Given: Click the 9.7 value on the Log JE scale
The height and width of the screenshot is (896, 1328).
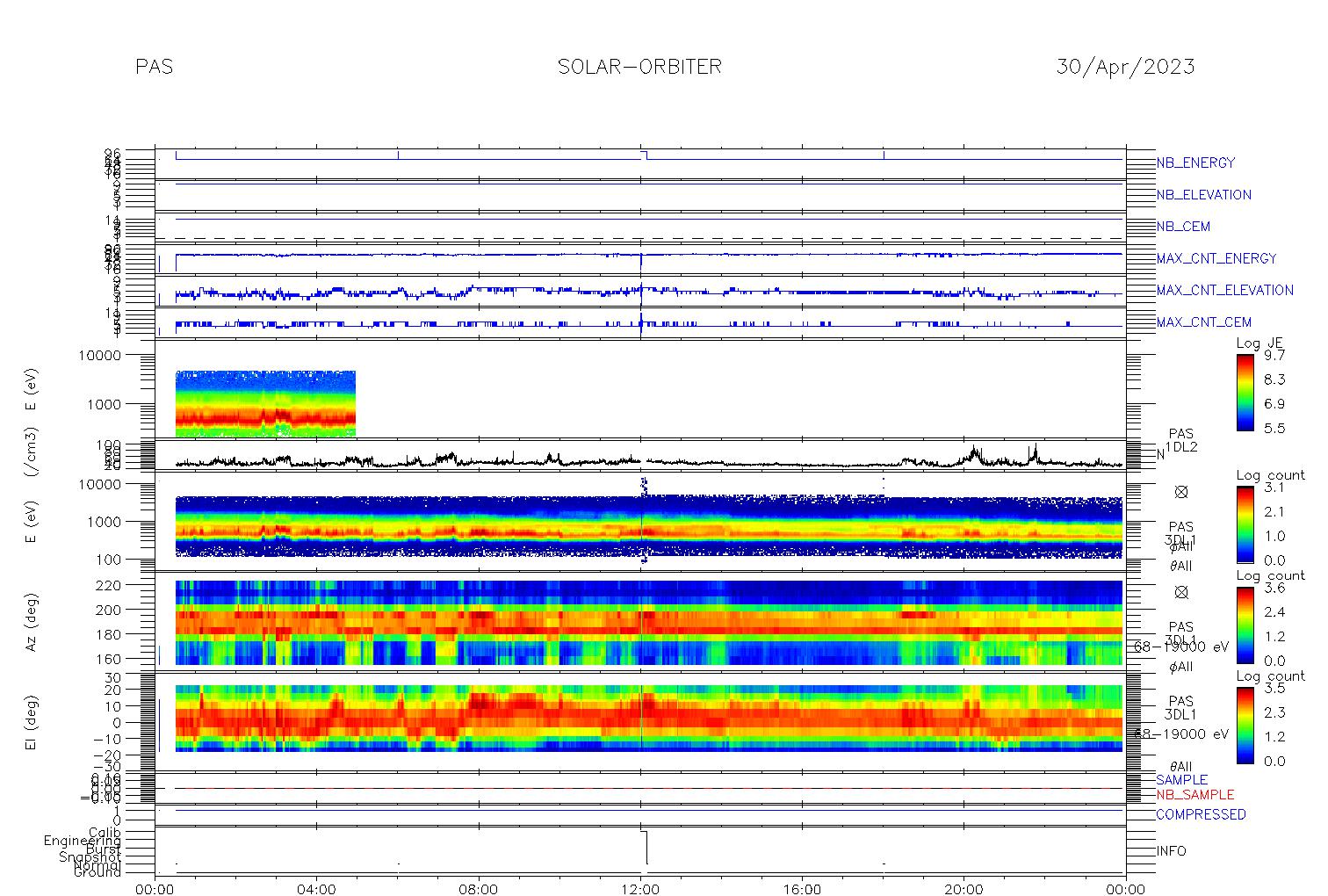Looking at the screenshot, I should coord(1274,356).
